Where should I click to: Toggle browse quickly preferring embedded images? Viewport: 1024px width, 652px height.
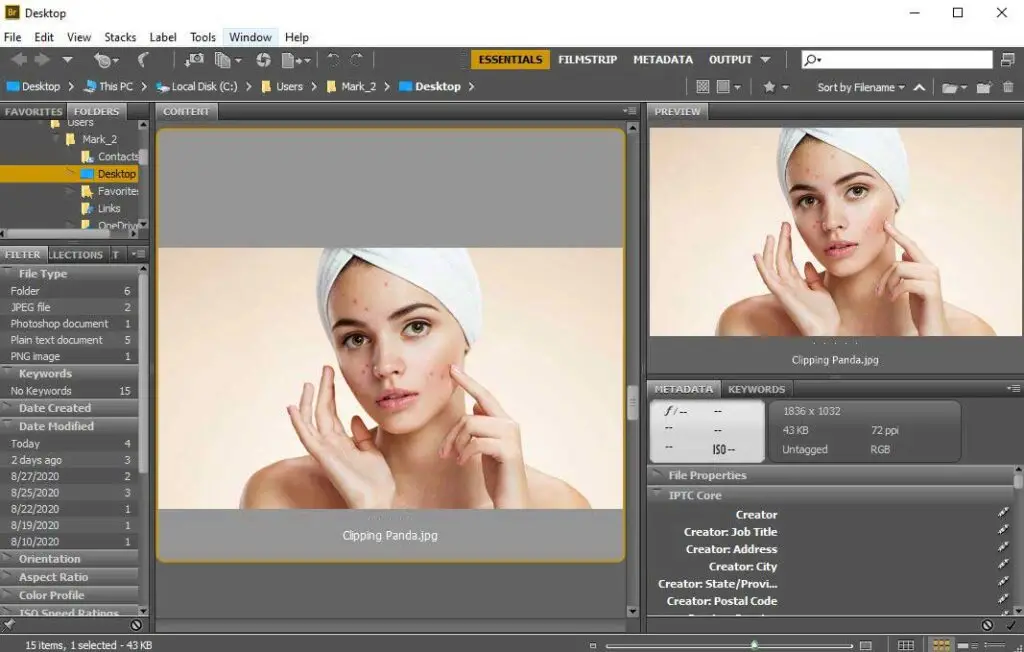pos(703,86)
